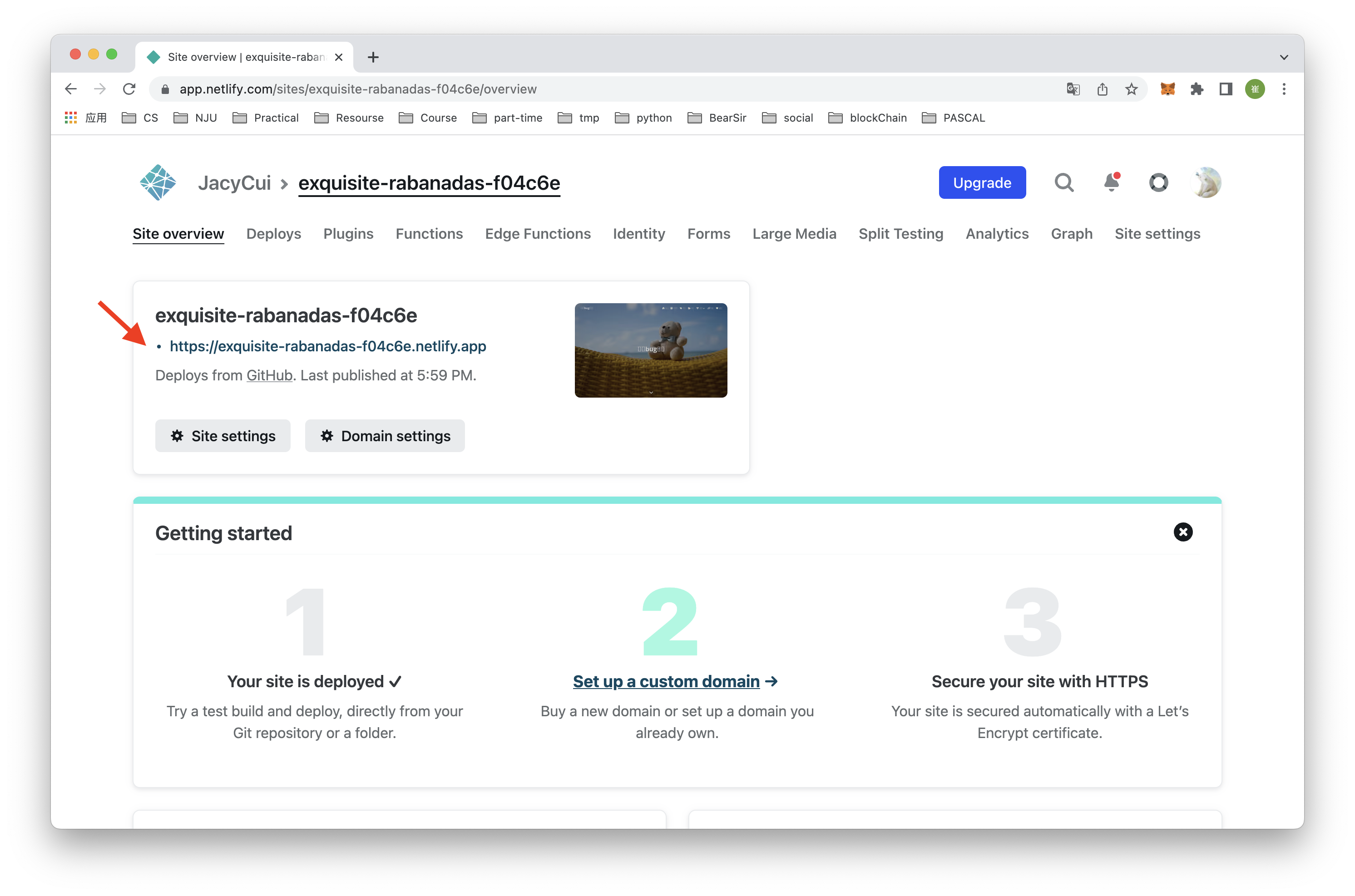Click the Upgrade button
Viewport: 1355px width, 896px height.
[x=982, y=182]
